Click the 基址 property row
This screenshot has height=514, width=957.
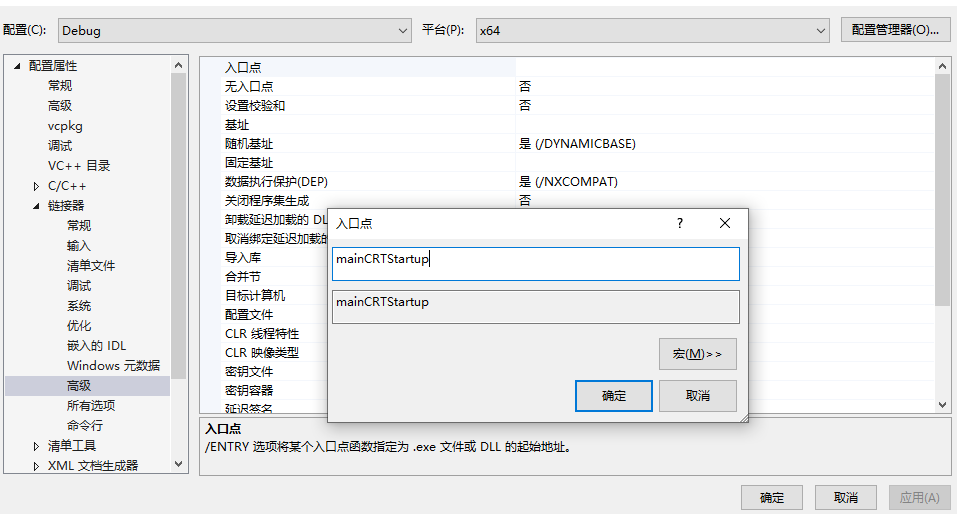coord(577,125)
